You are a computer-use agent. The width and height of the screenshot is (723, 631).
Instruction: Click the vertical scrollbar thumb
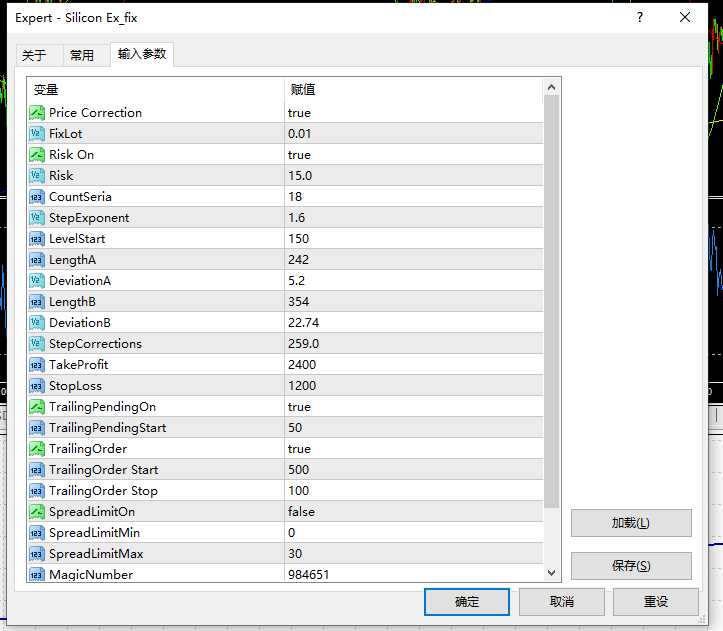[551, 302]
